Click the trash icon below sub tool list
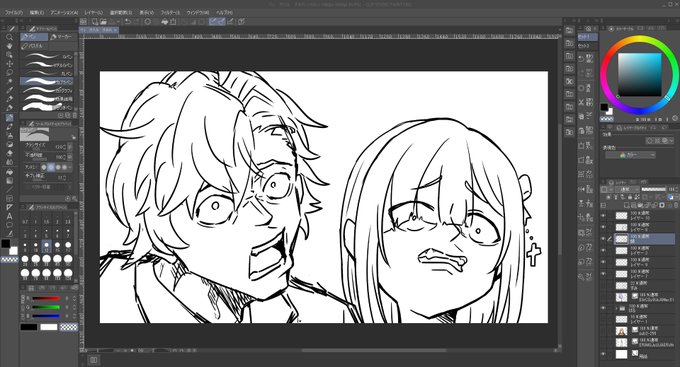This screenshot has width=680, height=367. coord(75,115)
